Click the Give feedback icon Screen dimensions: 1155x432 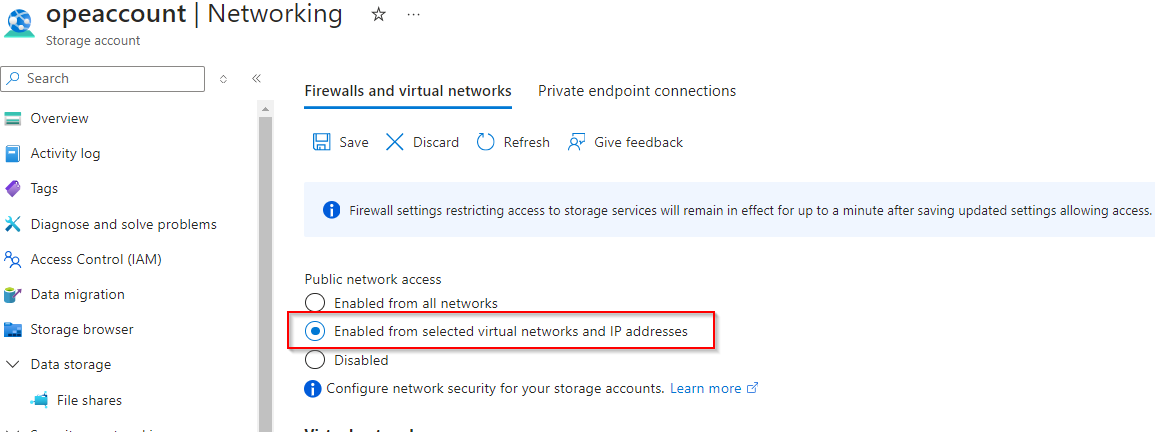tap(576, 142)
